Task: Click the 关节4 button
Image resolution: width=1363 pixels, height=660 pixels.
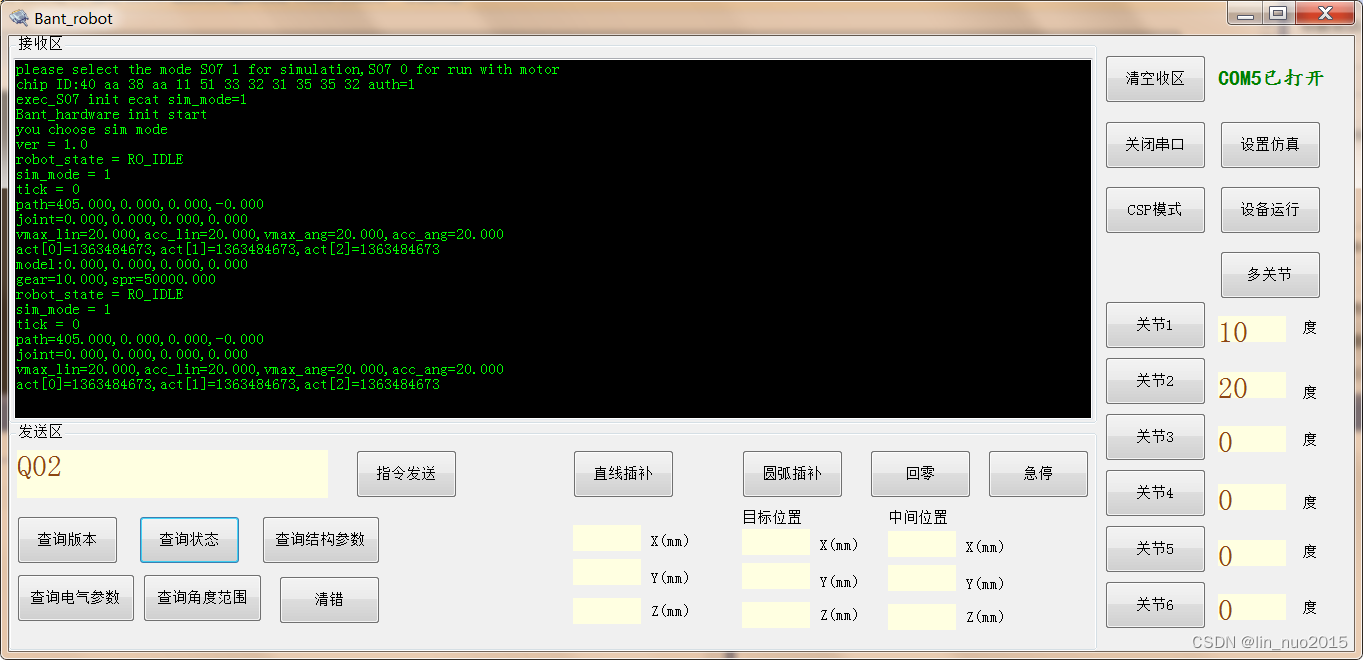Action: click(x=1155, y=493)
